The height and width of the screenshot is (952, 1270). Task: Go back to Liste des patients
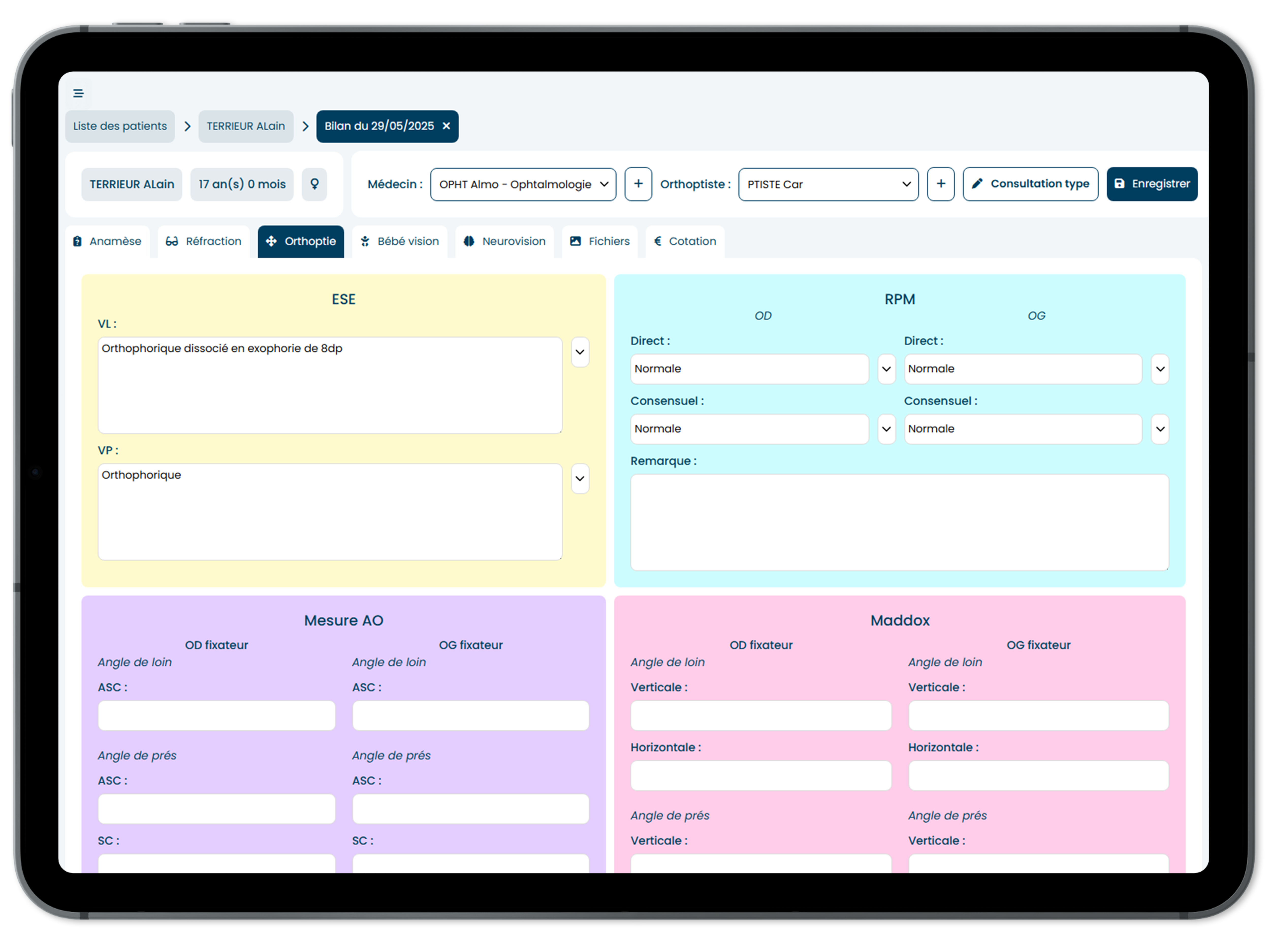[120, 126]
